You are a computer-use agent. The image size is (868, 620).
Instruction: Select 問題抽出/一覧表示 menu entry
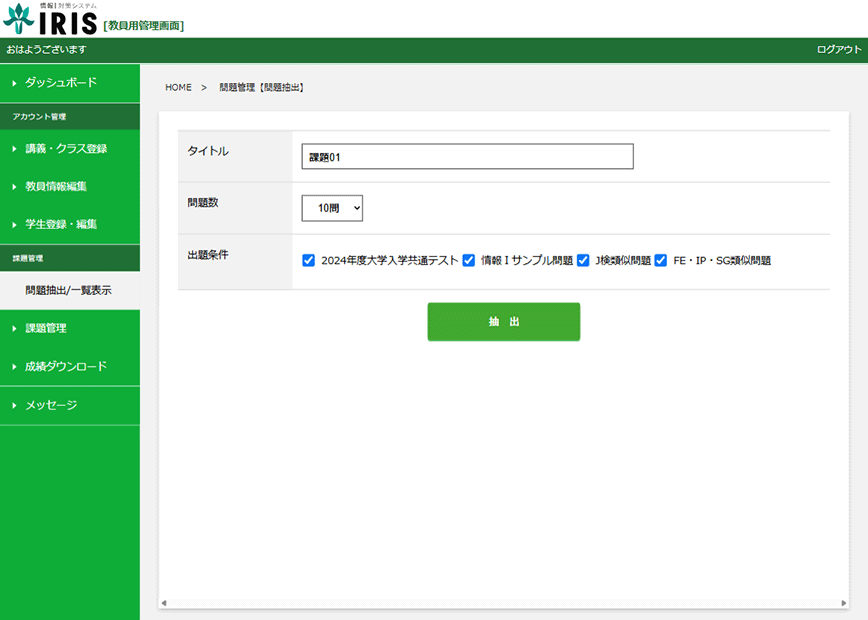70,290
